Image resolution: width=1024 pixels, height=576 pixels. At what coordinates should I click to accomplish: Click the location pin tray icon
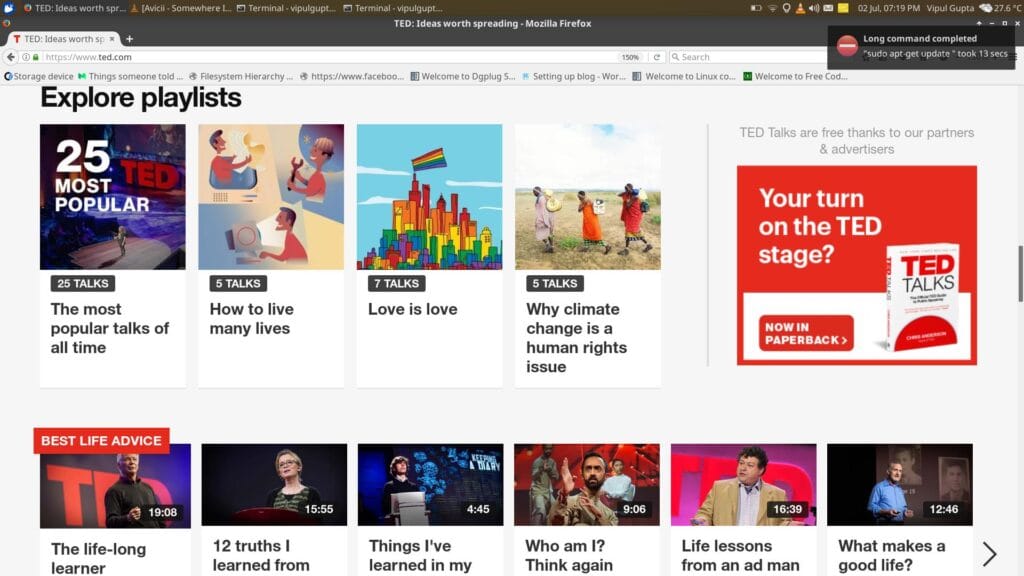click(787, 8)
